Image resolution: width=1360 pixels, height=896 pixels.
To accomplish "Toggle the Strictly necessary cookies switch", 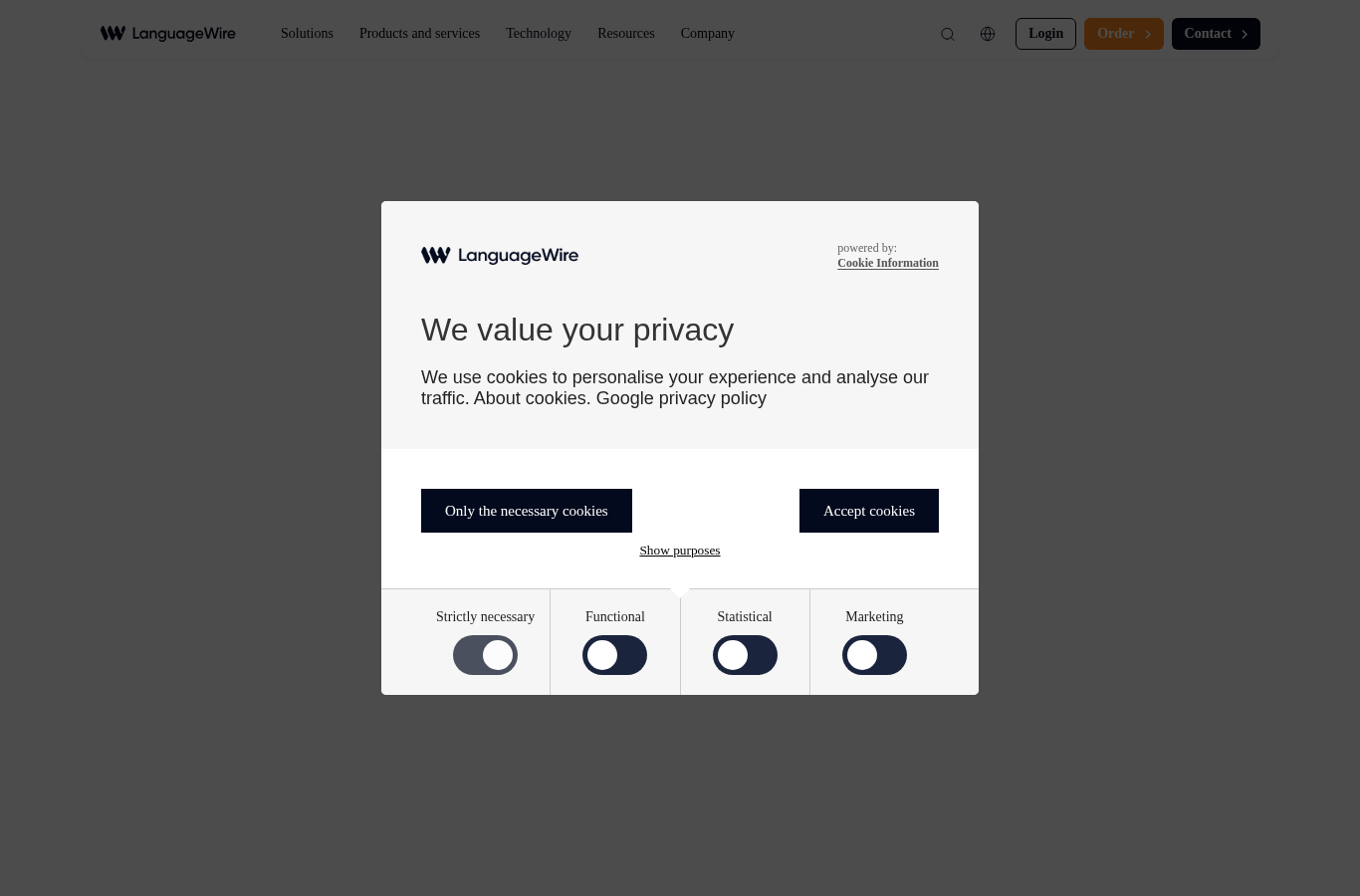I will click(485, 655).
